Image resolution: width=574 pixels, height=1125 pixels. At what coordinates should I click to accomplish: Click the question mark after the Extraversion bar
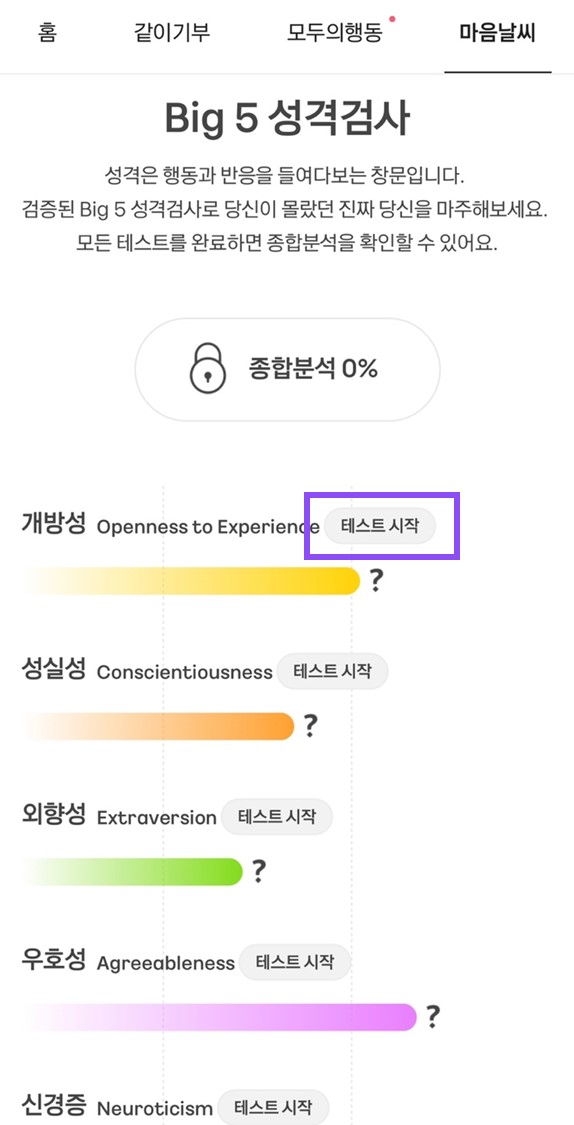[258, 871]
